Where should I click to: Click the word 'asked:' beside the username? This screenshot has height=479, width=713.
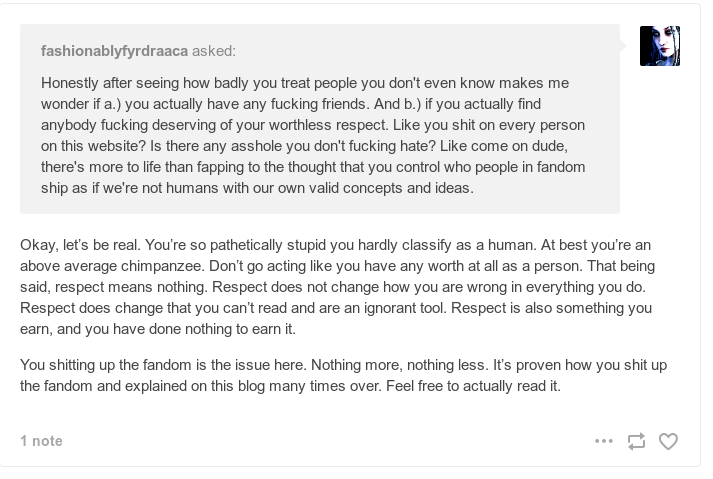click(214, 51)
